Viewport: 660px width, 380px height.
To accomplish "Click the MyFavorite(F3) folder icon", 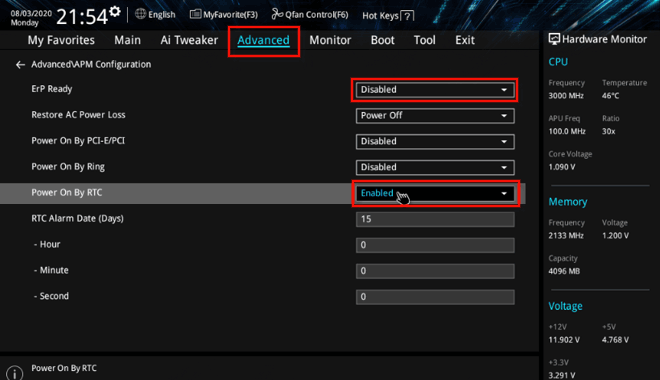I will (x=195, y=14).
